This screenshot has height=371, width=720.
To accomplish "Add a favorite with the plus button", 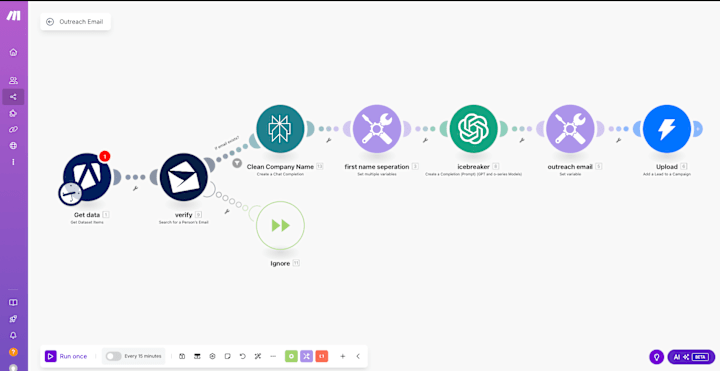I will [343, 356].
